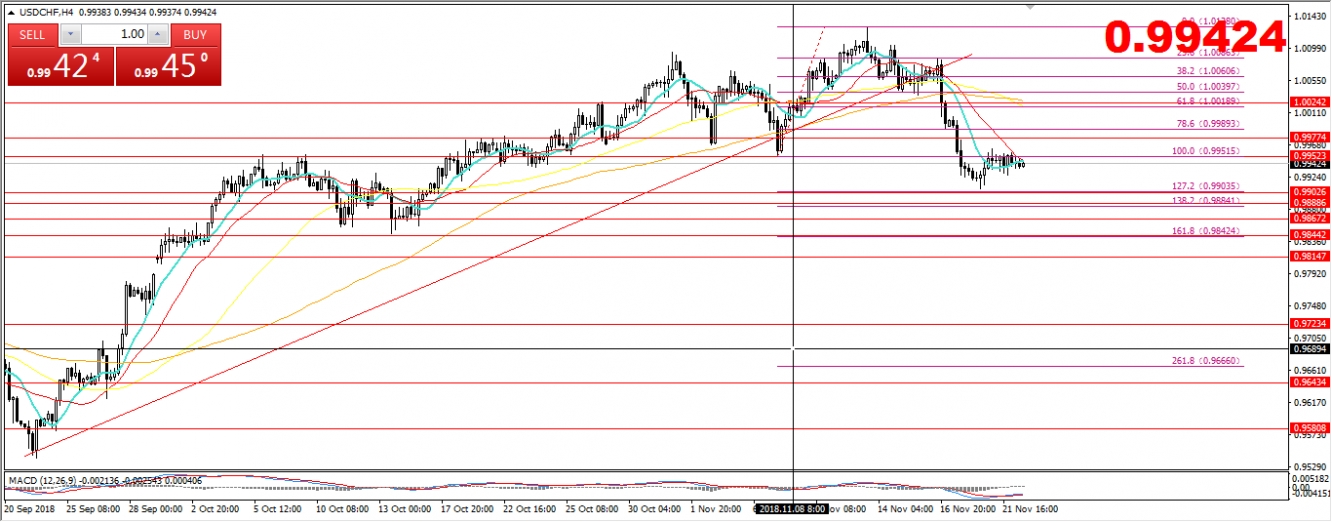Click the sell price 0.99 42 tile

pos(60,67)
